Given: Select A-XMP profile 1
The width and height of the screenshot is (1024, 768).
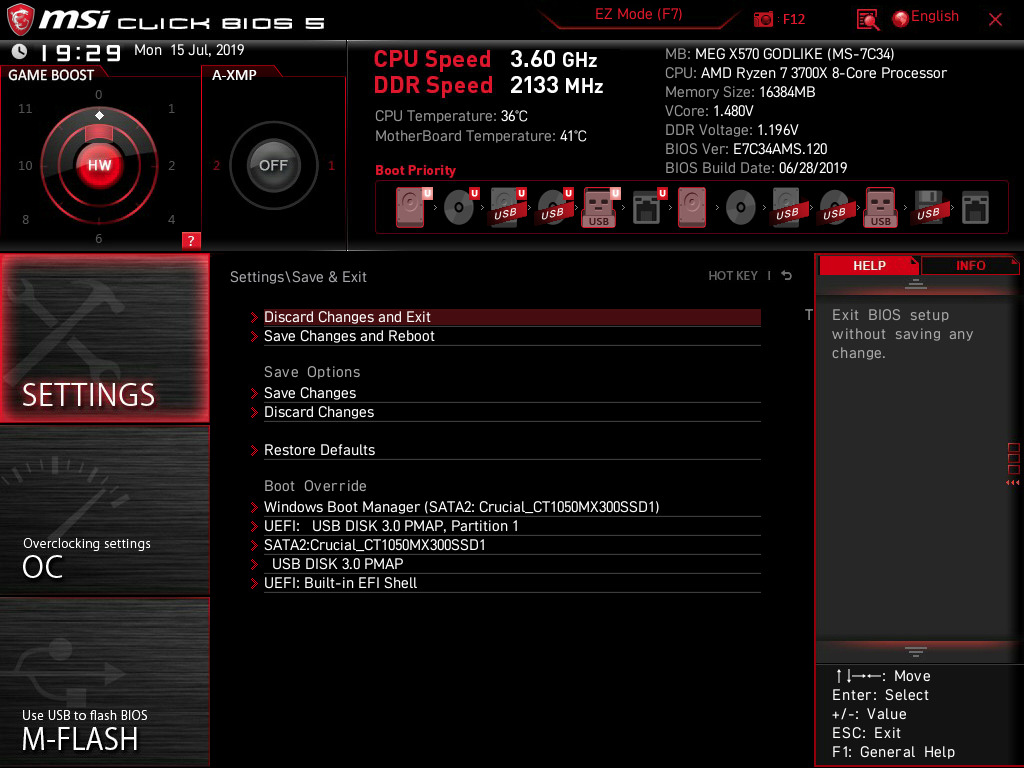Looking at the screenshot, I should point(332,165).
